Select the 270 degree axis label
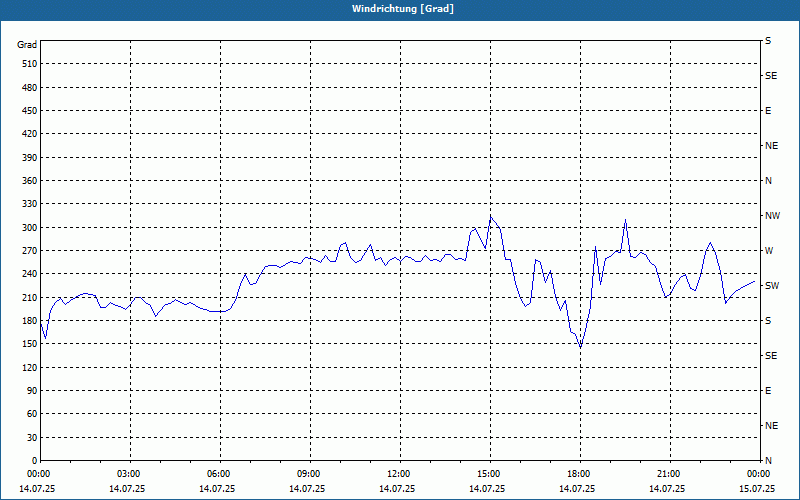The width and height of the screenshot is (800, 500). 29,251
